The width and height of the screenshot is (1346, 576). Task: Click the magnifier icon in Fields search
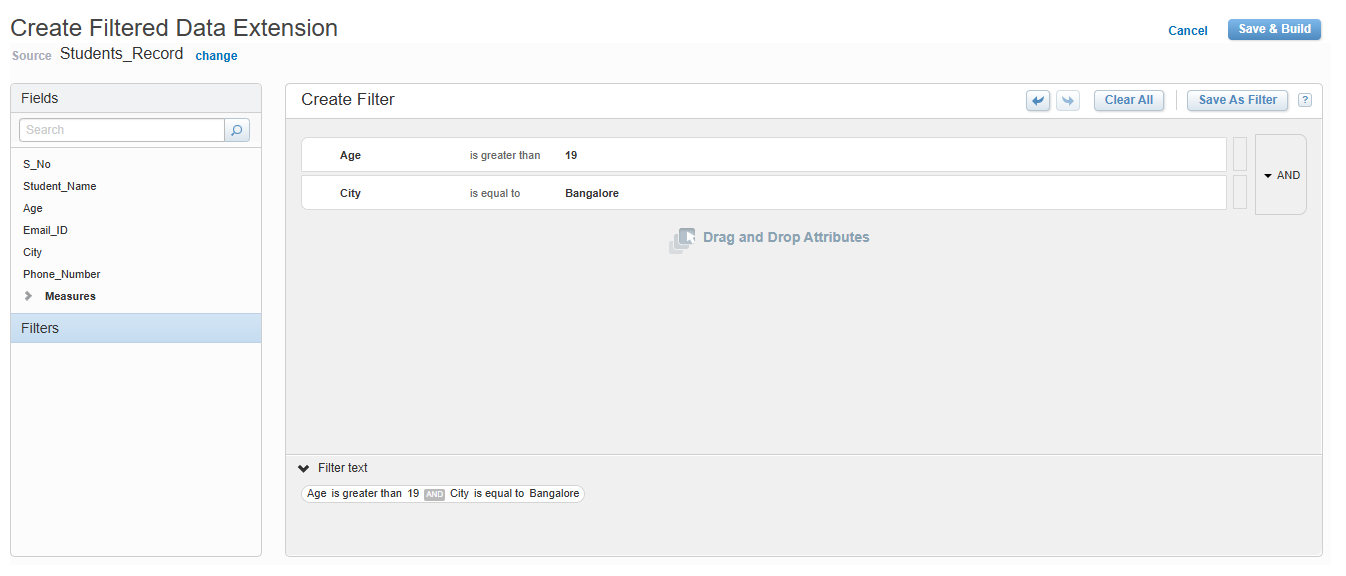tap(236, 130)
